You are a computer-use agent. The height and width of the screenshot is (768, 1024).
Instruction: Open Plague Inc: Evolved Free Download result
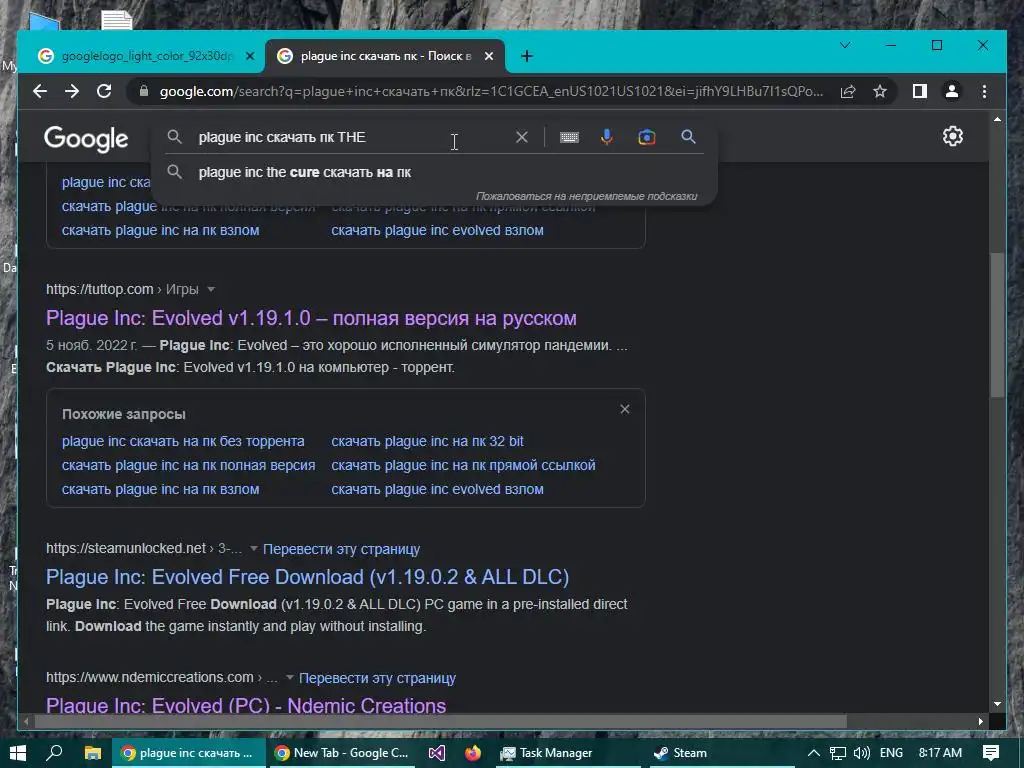(307, 577)
